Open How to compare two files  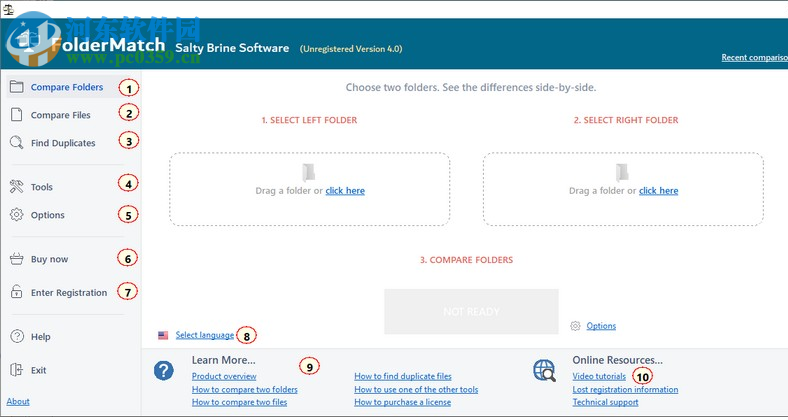coord(240,402)
